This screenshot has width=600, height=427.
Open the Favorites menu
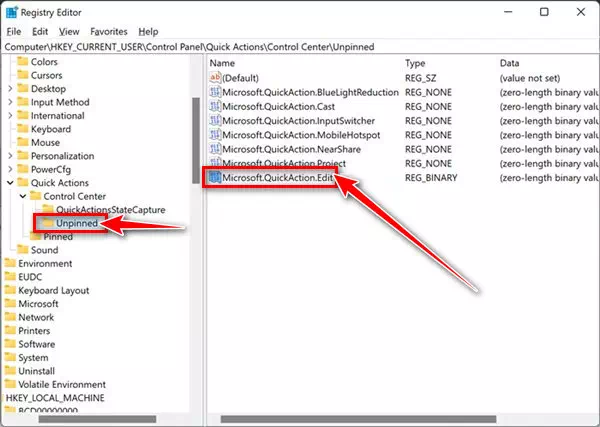pos(109,32)
